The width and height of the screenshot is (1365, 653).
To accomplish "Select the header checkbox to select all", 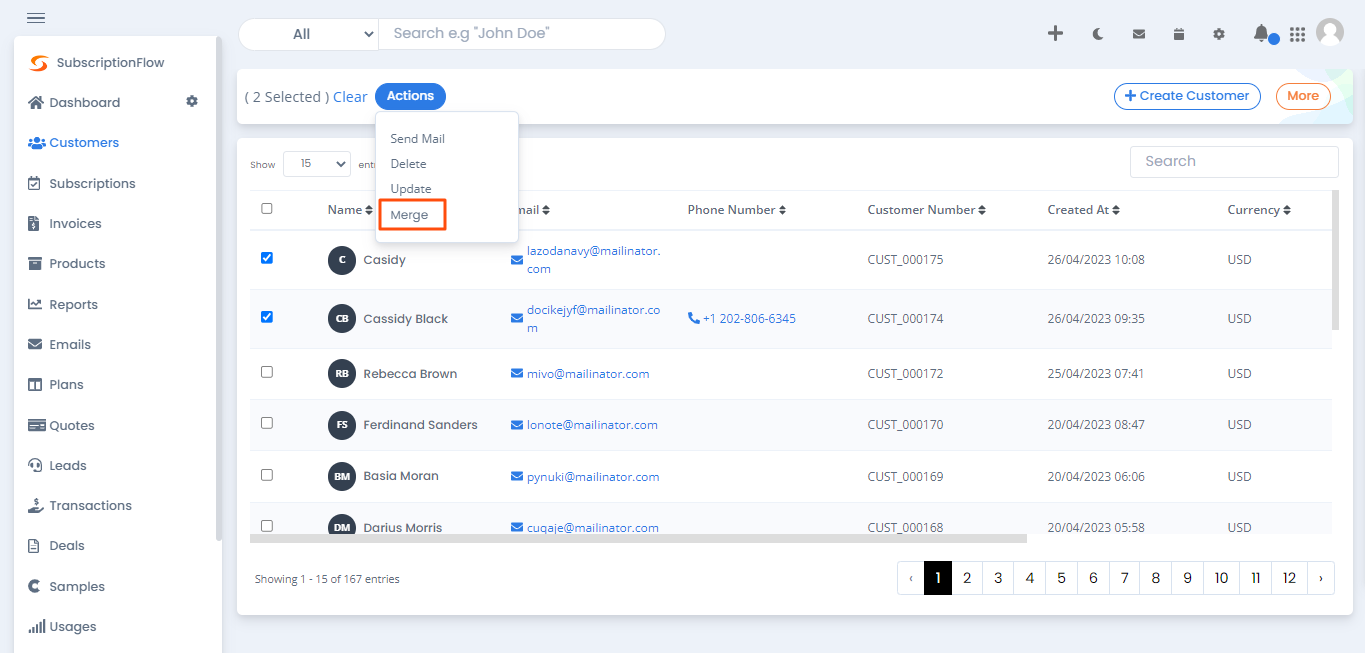I will [266, 209].
